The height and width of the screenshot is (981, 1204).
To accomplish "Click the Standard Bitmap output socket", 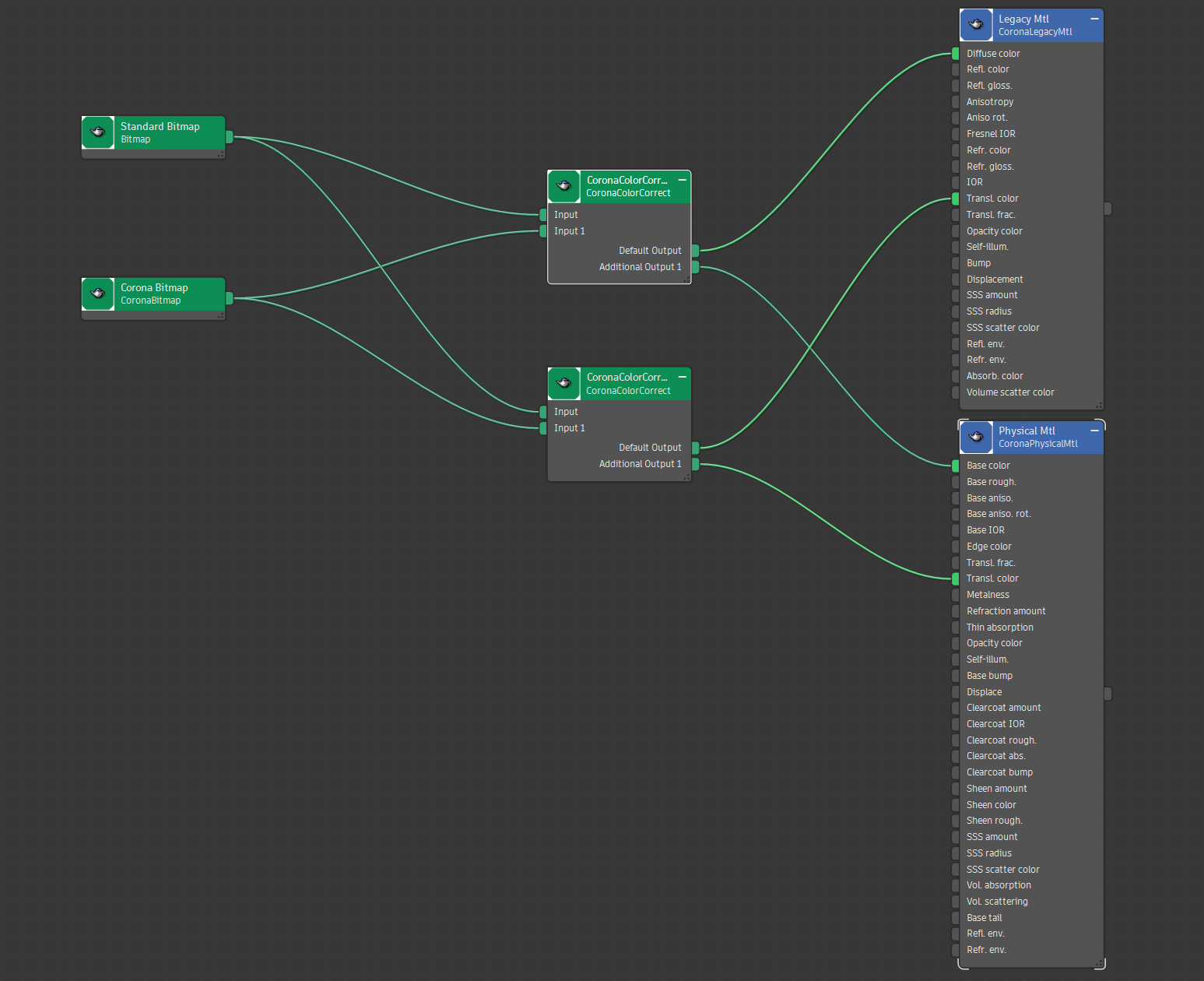I will point(230,137).
